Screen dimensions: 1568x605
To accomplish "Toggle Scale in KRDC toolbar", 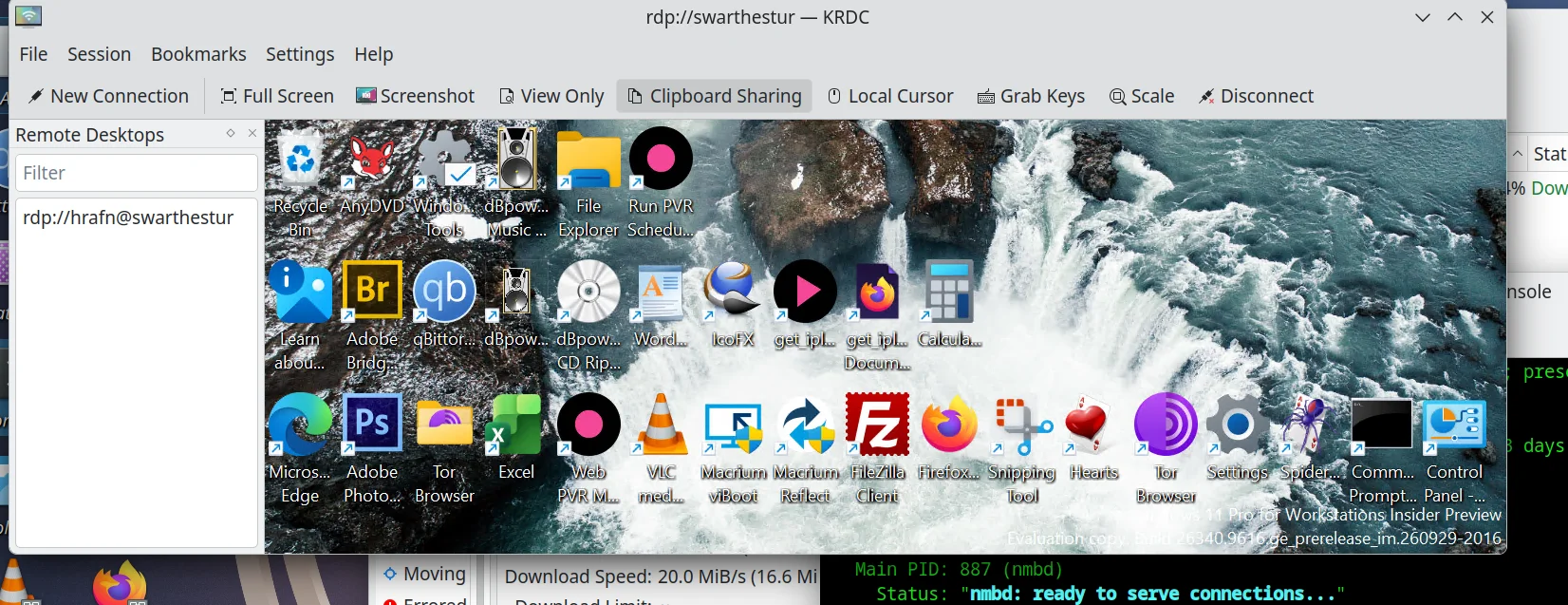I will [1142, 96].
